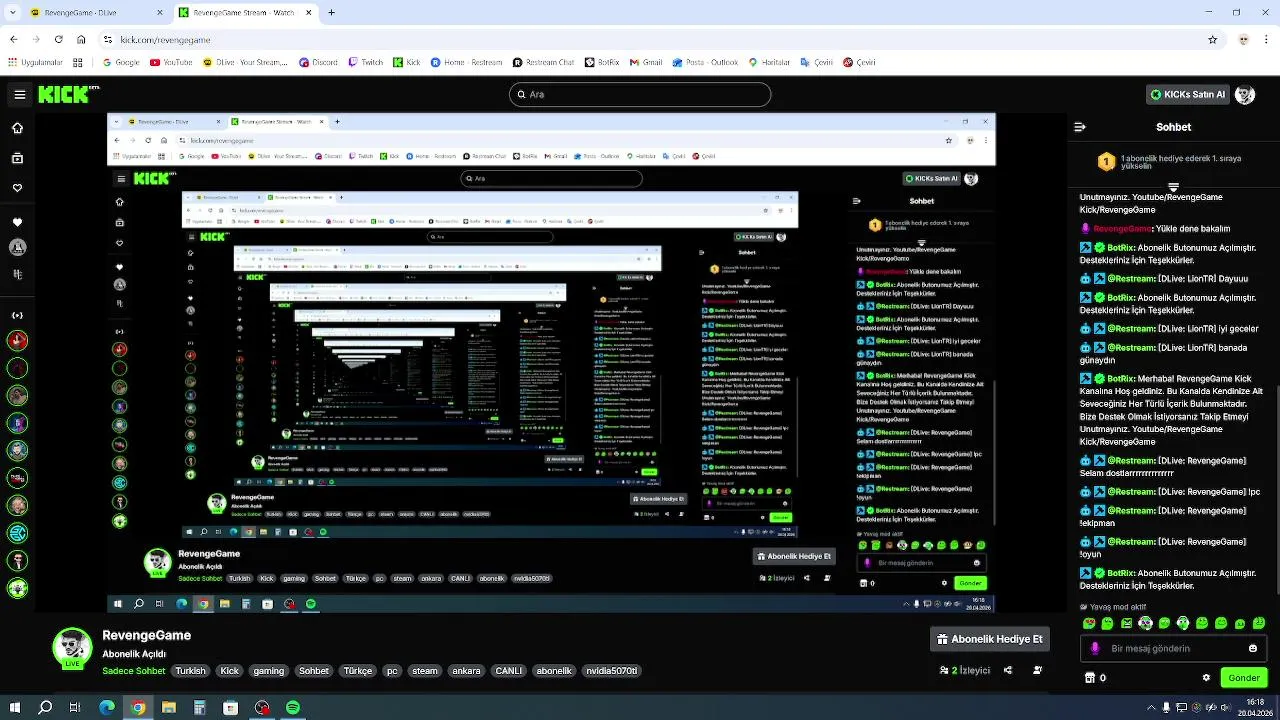The image size is (1280, 720).
Task: Open Calculator from the taskbar
Action: click(200, 707)
